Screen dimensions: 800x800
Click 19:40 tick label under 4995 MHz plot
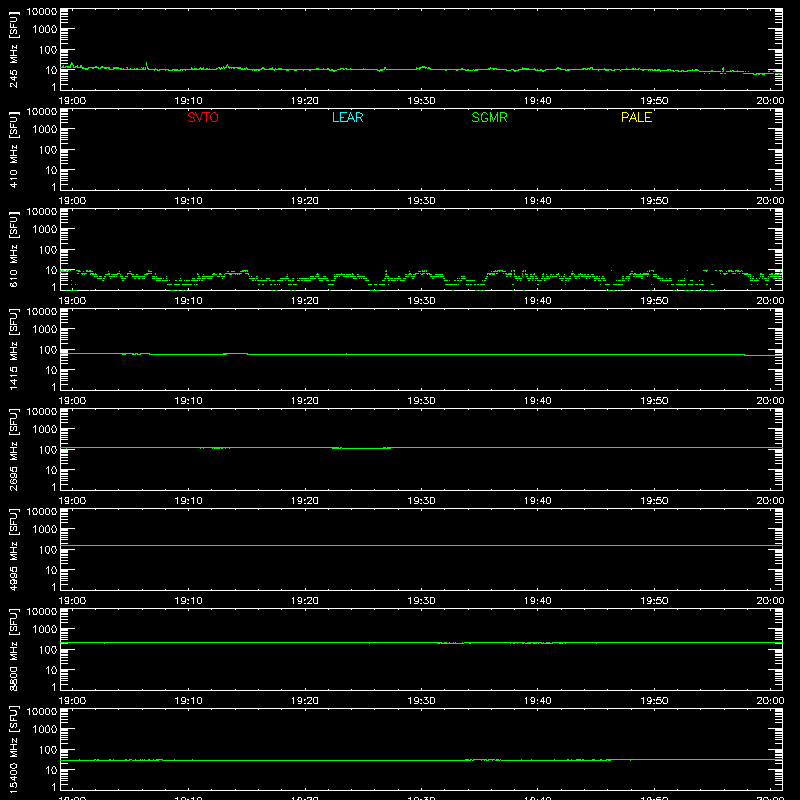[x=538, y=601]
